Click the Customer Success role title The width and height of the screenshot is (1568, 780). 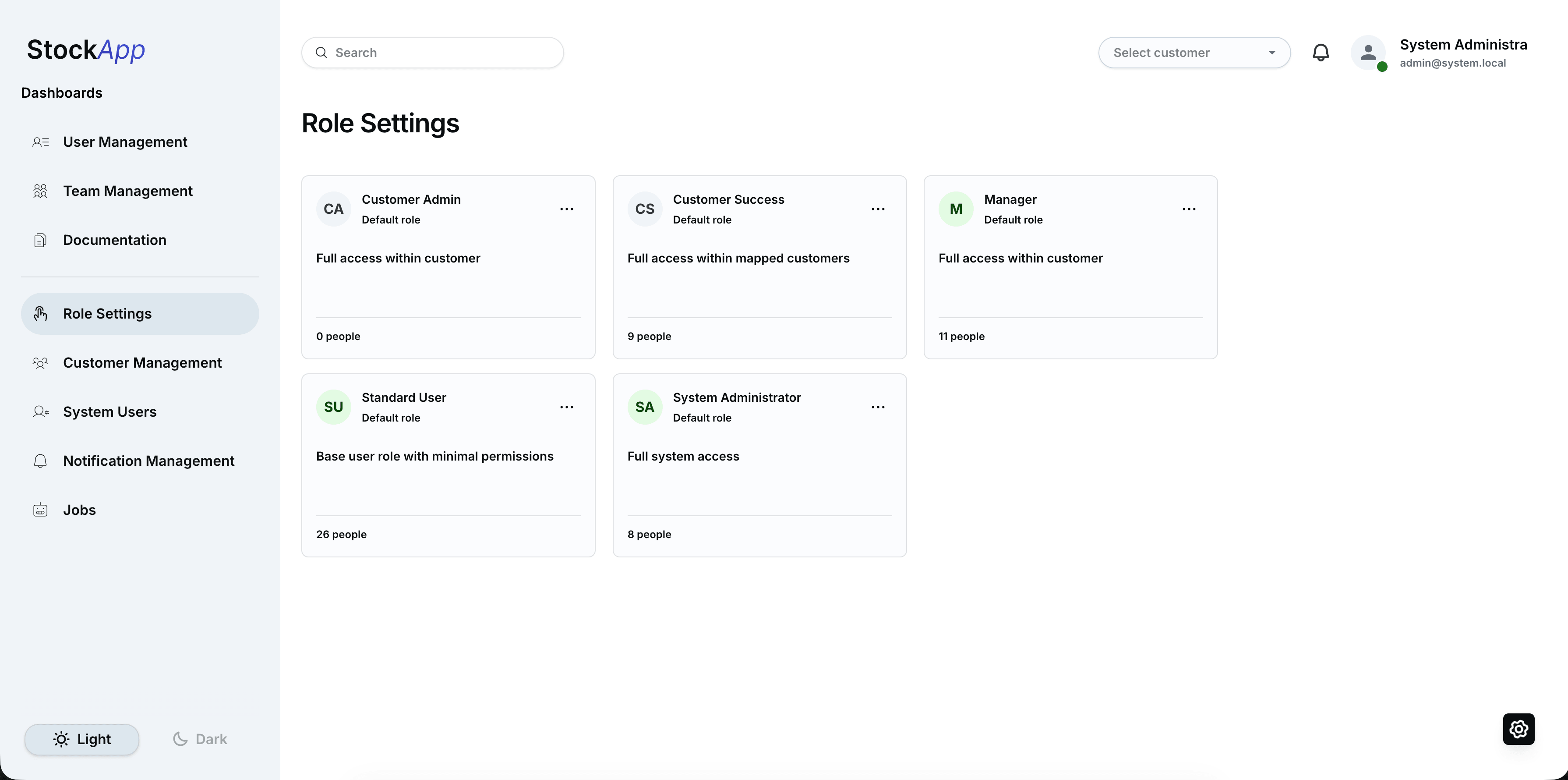pos(729,200)
